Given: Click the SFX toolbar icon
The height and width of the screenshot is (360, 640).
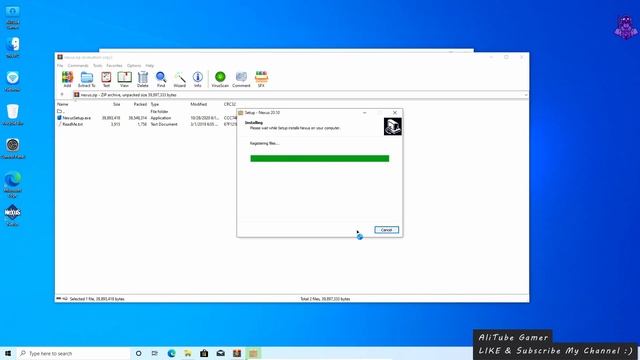Looking at the screenshot, I should tap(261, 79).
